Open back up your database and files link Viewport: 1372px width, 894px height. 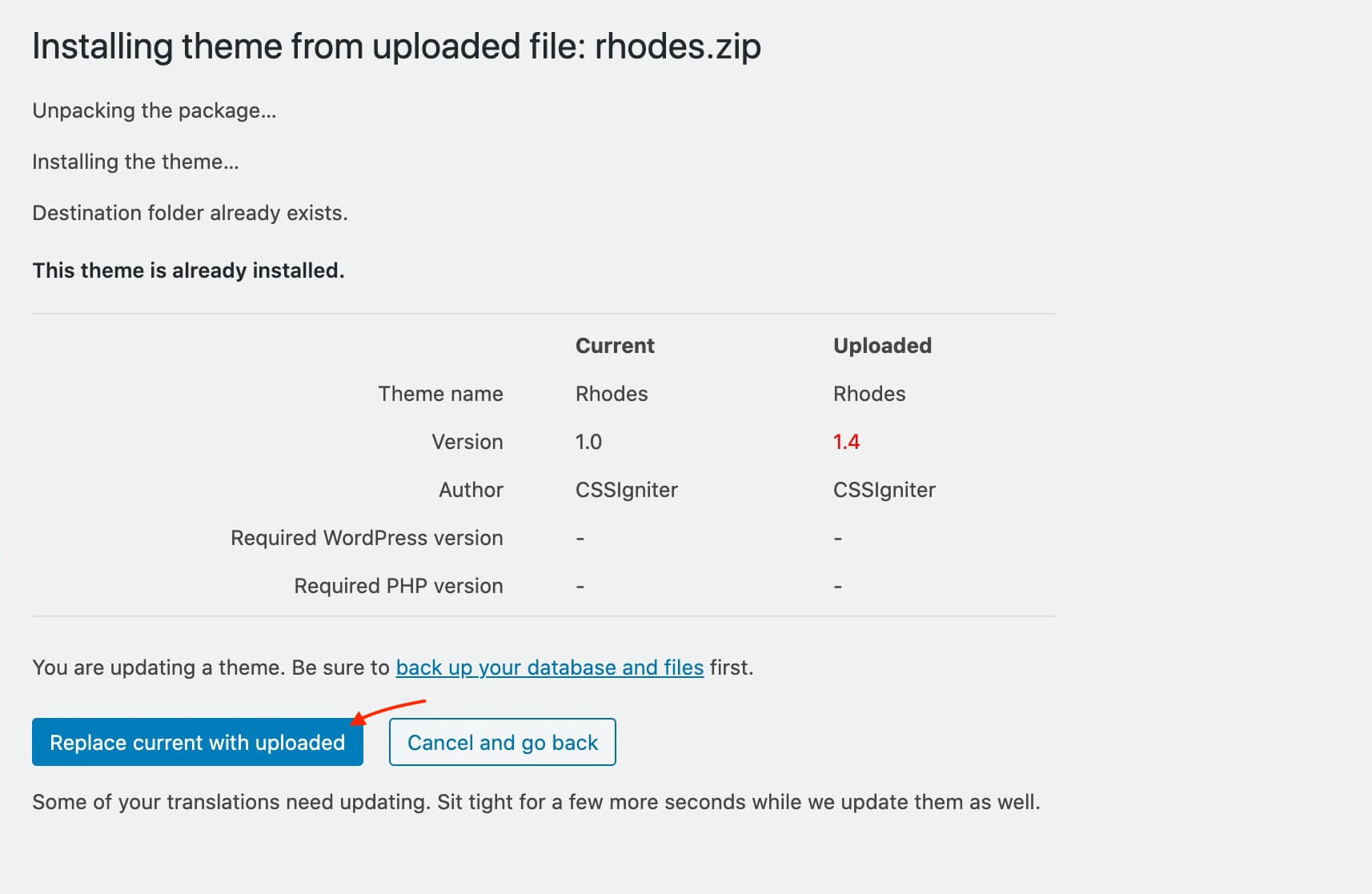(x=550, y=667)
